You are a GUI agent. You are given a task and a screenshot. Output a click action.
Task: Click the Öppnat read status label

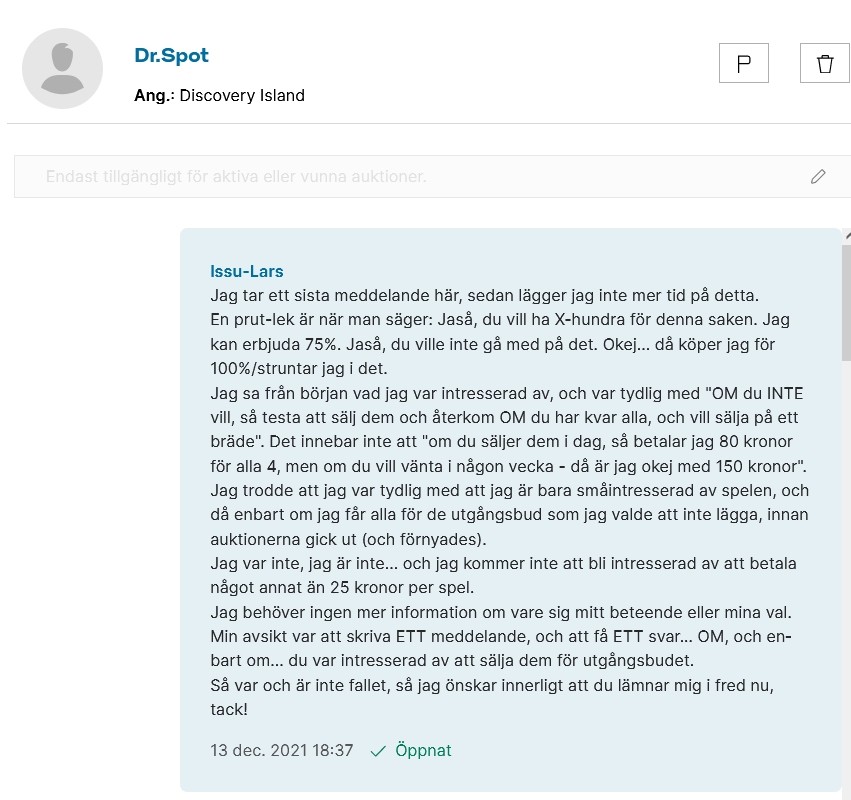point(423,750)
